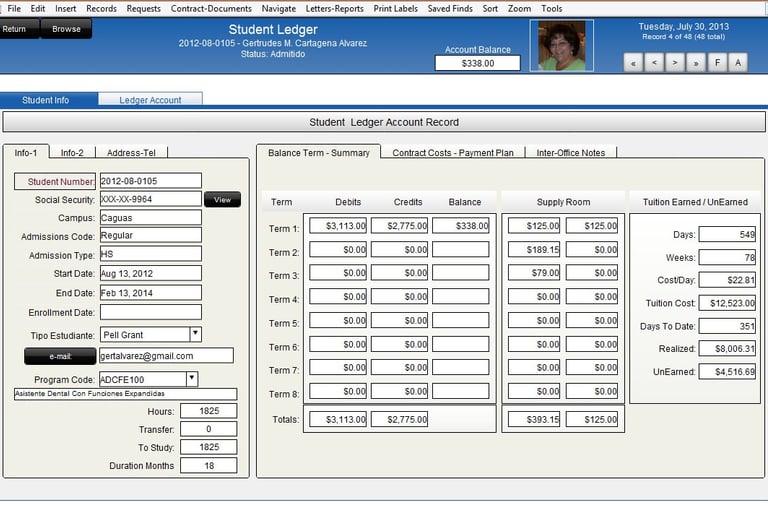Click the Browse button
The width and height of the screenshot is (768, 513).
tap(66, 29)
